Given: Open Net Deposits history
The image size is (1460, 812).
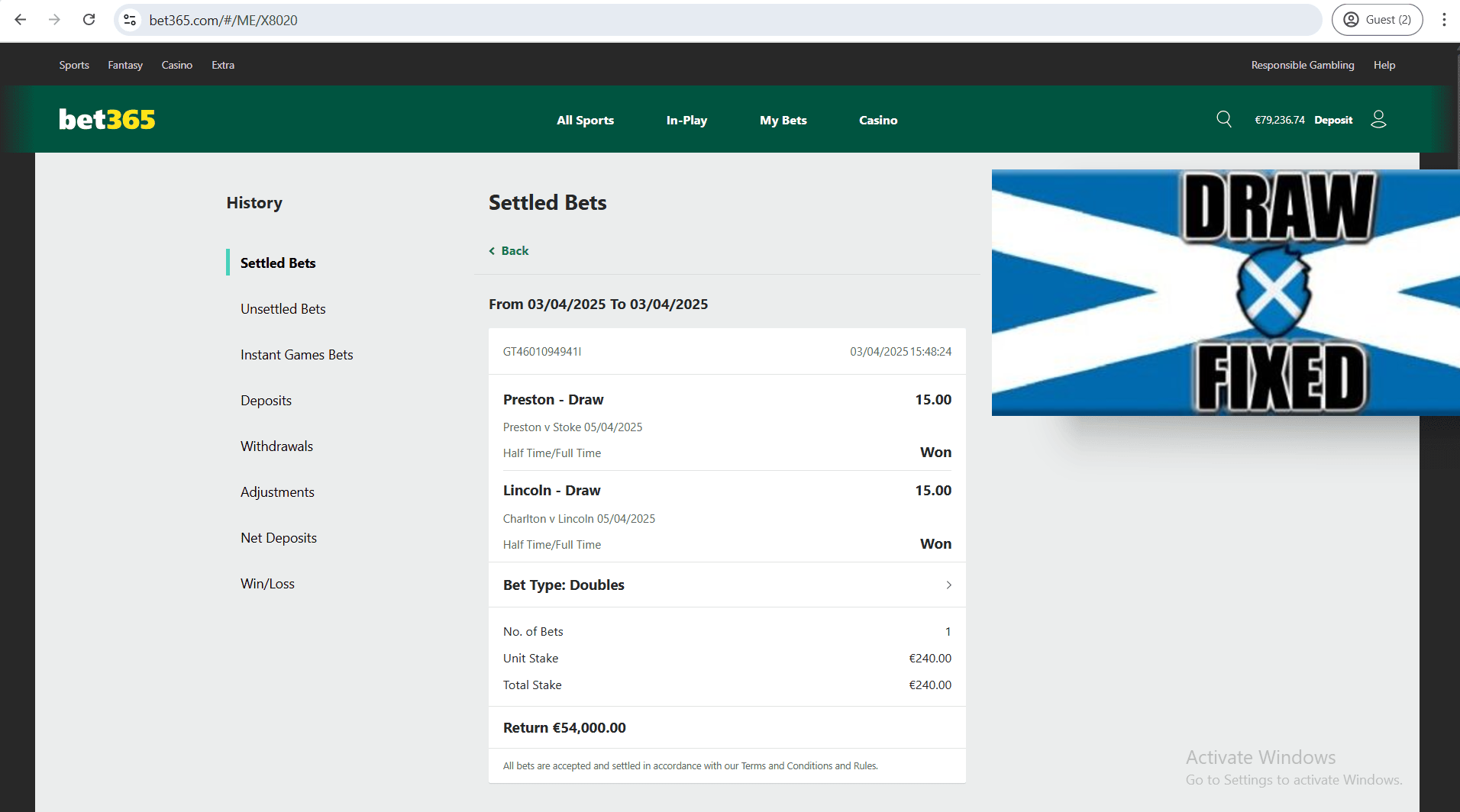Looking at the screenshot, I should [278, 537].
